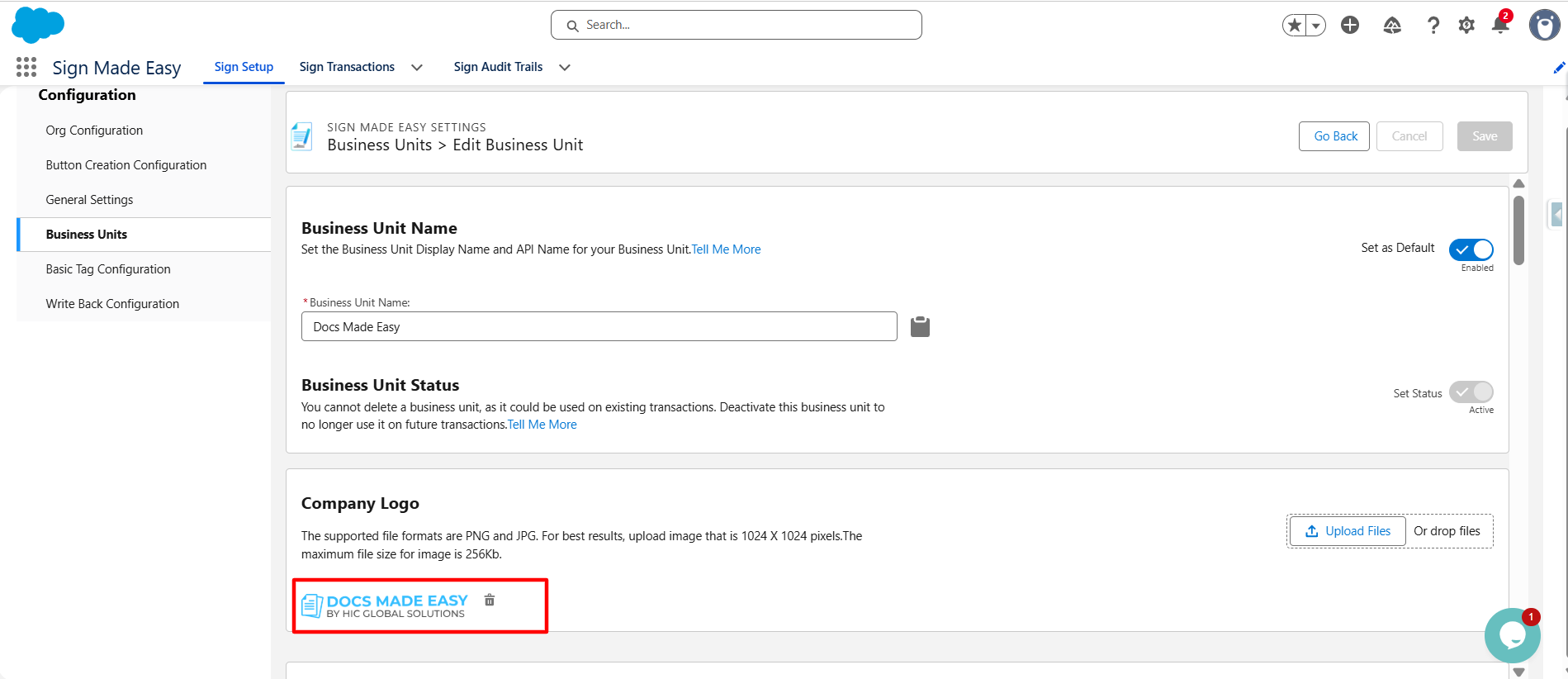
Task: Click the Salesforce cloud logo
Action: tap(38, 25)
